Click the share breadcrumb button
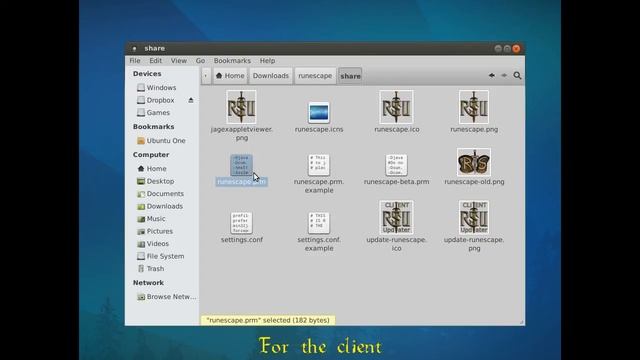The image size is (640, 360). click(x=350, y=76)
